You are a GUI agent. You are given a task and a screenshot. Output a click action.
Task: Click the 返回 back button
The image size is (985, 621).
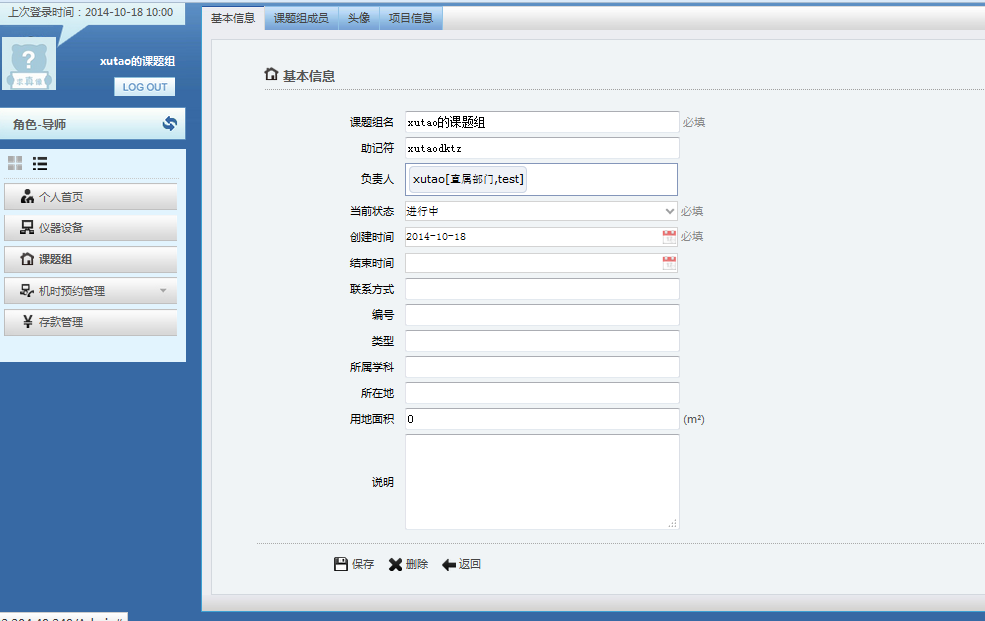click(461, 564)
